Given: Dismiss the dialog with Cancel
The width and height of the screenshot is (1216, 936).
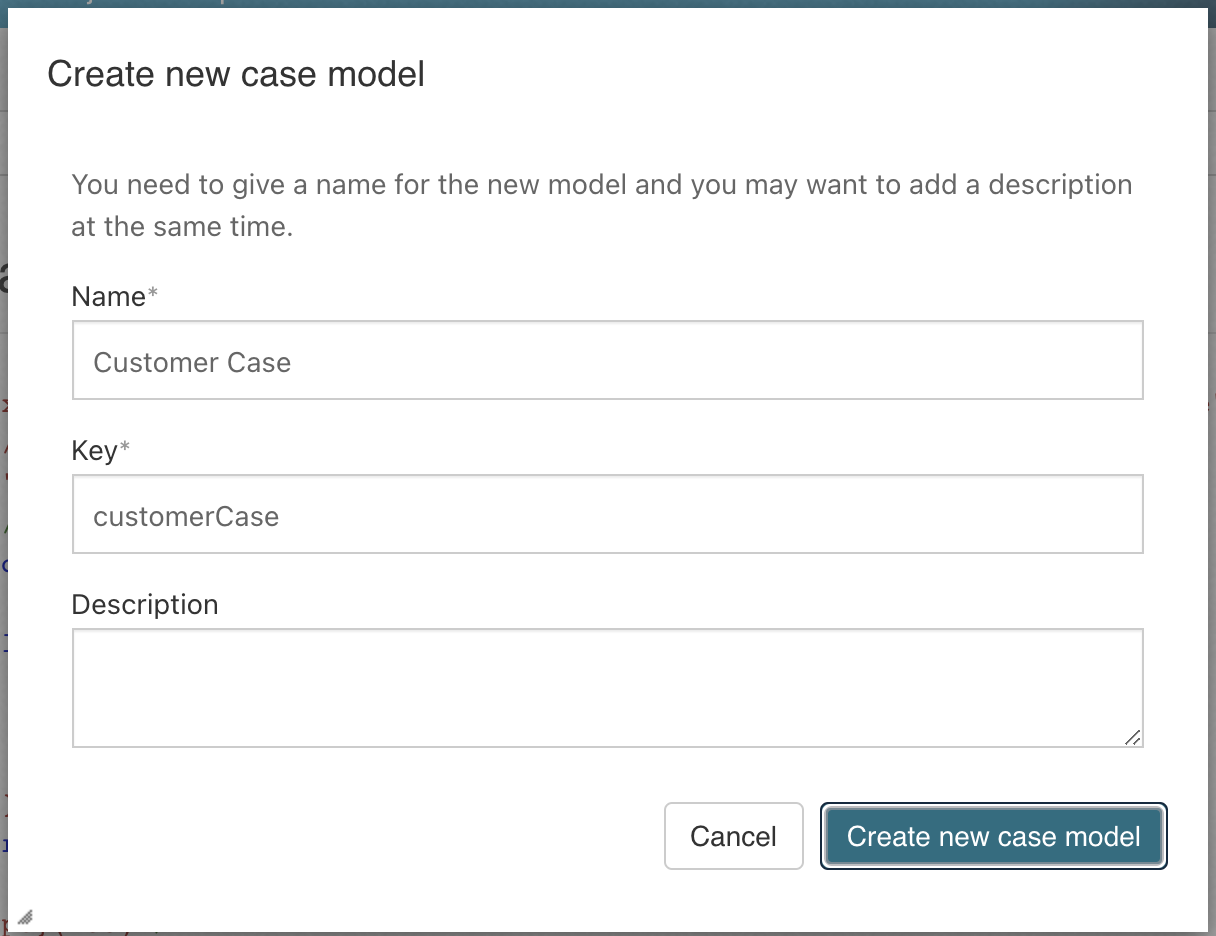Looking at the screenshot, I should click(x=733, y=836).
